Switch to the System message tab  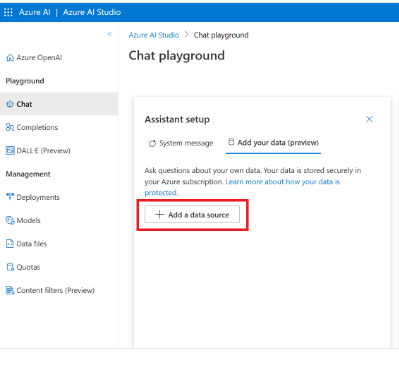tap(181, 143)
